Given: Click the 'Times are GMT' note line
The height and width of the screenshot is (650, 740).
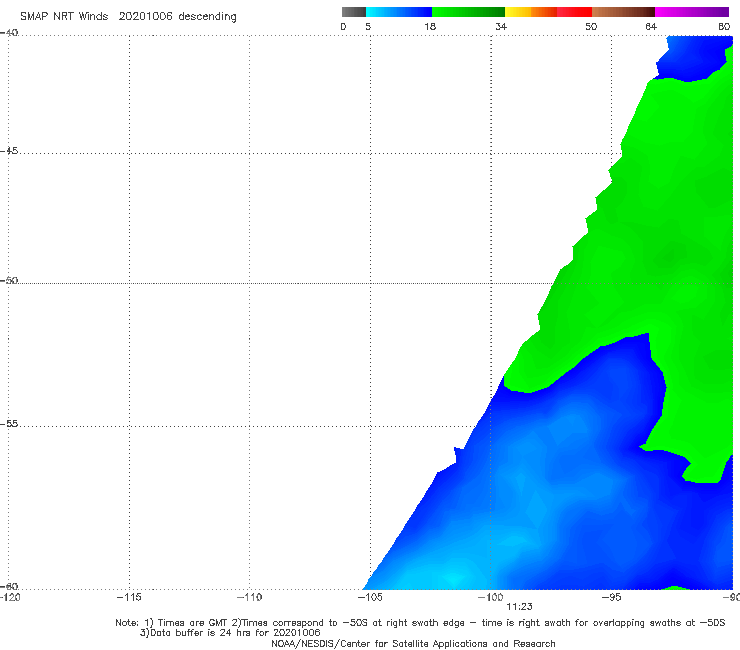Looking at the screenshot, I should click(x=420, y=623).
